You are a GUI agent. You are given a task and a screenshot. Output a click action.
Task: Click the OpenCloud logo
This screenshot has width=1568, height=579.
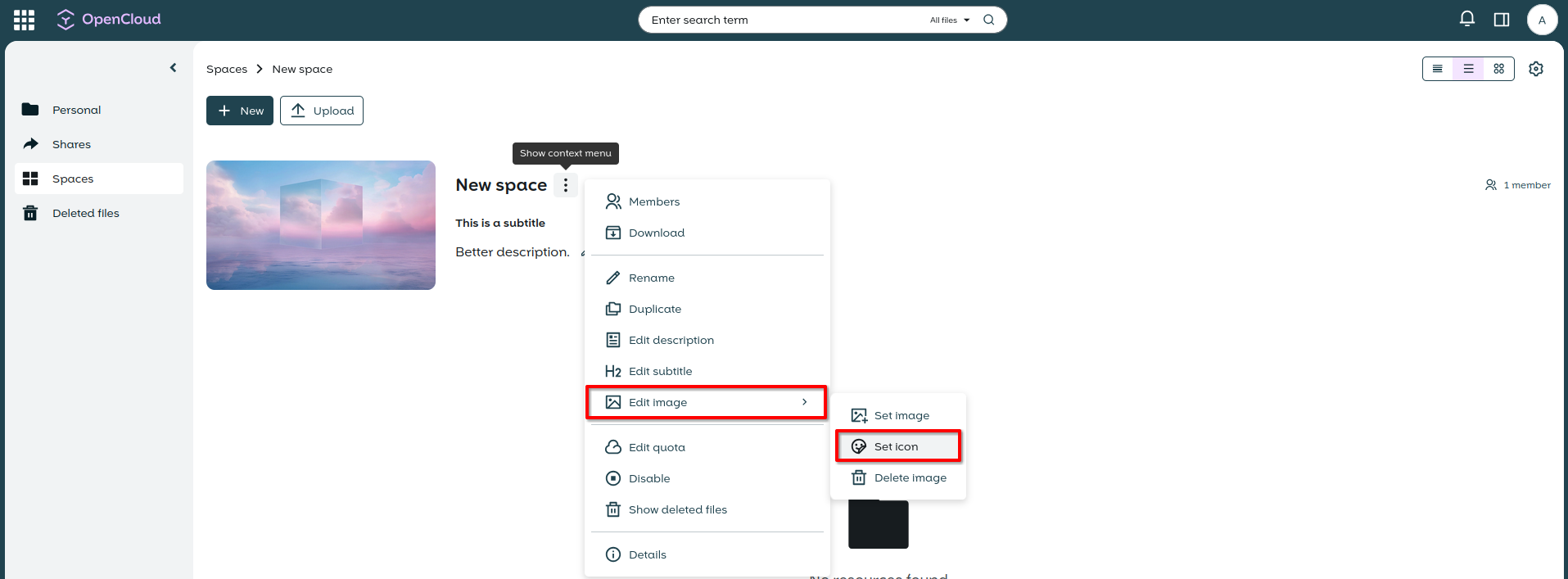click(x=109, y=20)
